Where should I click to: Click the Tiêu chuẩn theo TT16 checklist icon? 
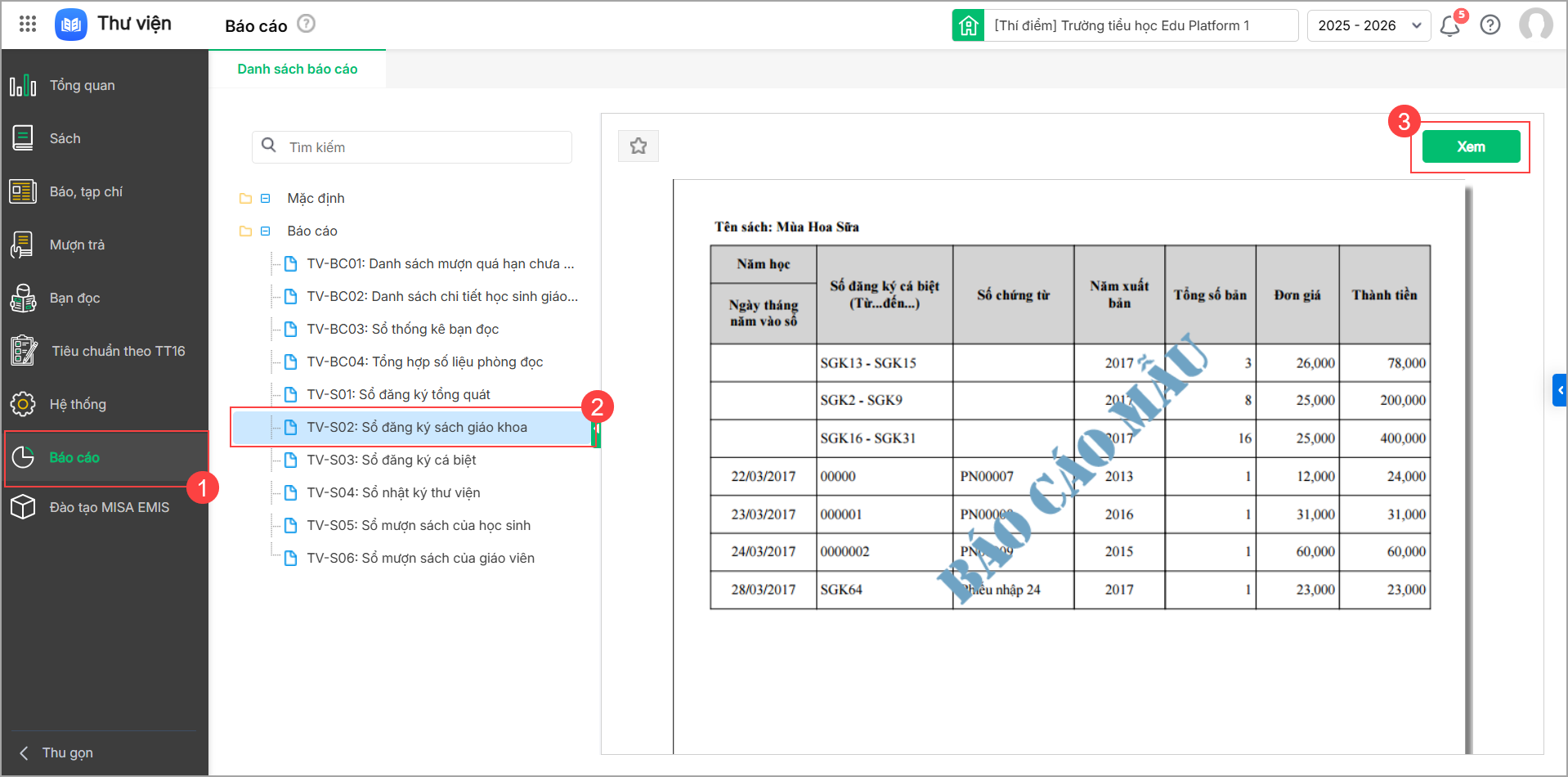(24, 351)
